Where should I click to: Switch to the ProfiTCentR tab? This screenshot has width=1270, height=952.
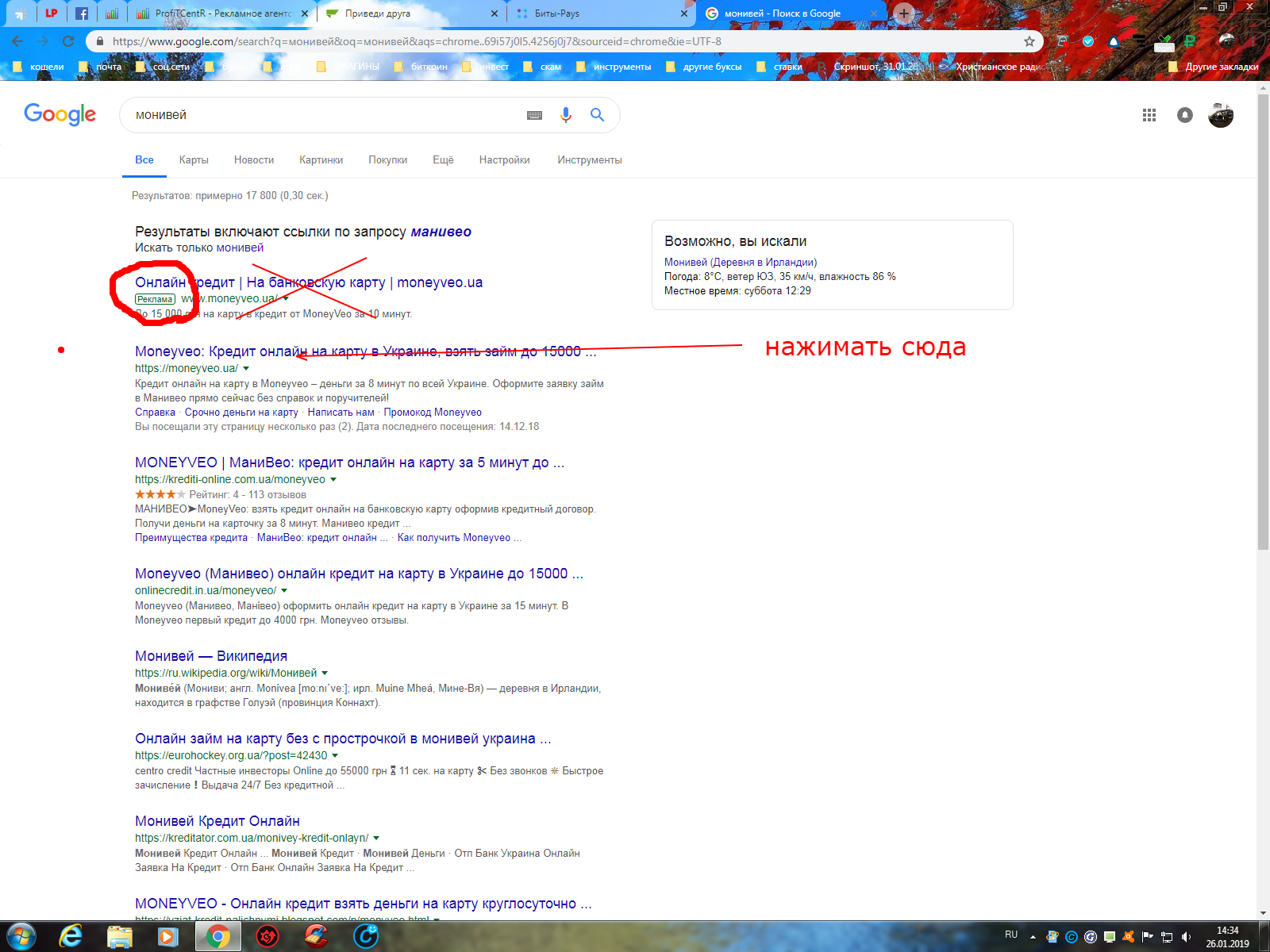(221, 13)
